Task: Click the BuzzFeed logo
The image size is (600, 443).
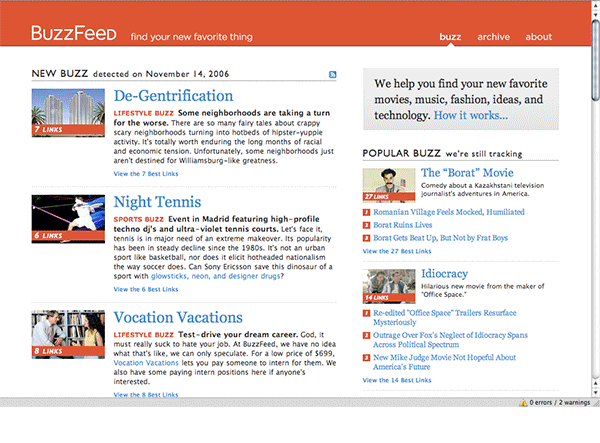Action: [73, 33]
